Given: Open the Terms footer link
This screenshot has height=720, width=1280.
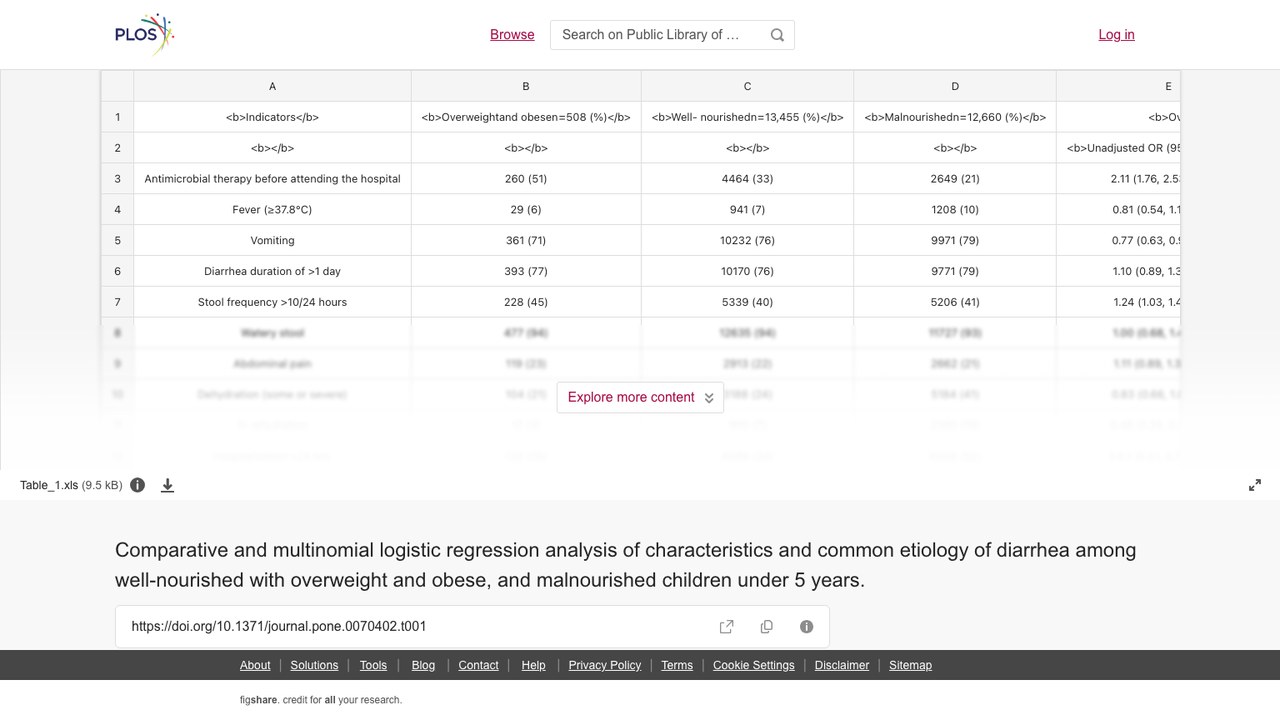Looking at the screenshot, I should pyautogui.click(x=677, y=665).
